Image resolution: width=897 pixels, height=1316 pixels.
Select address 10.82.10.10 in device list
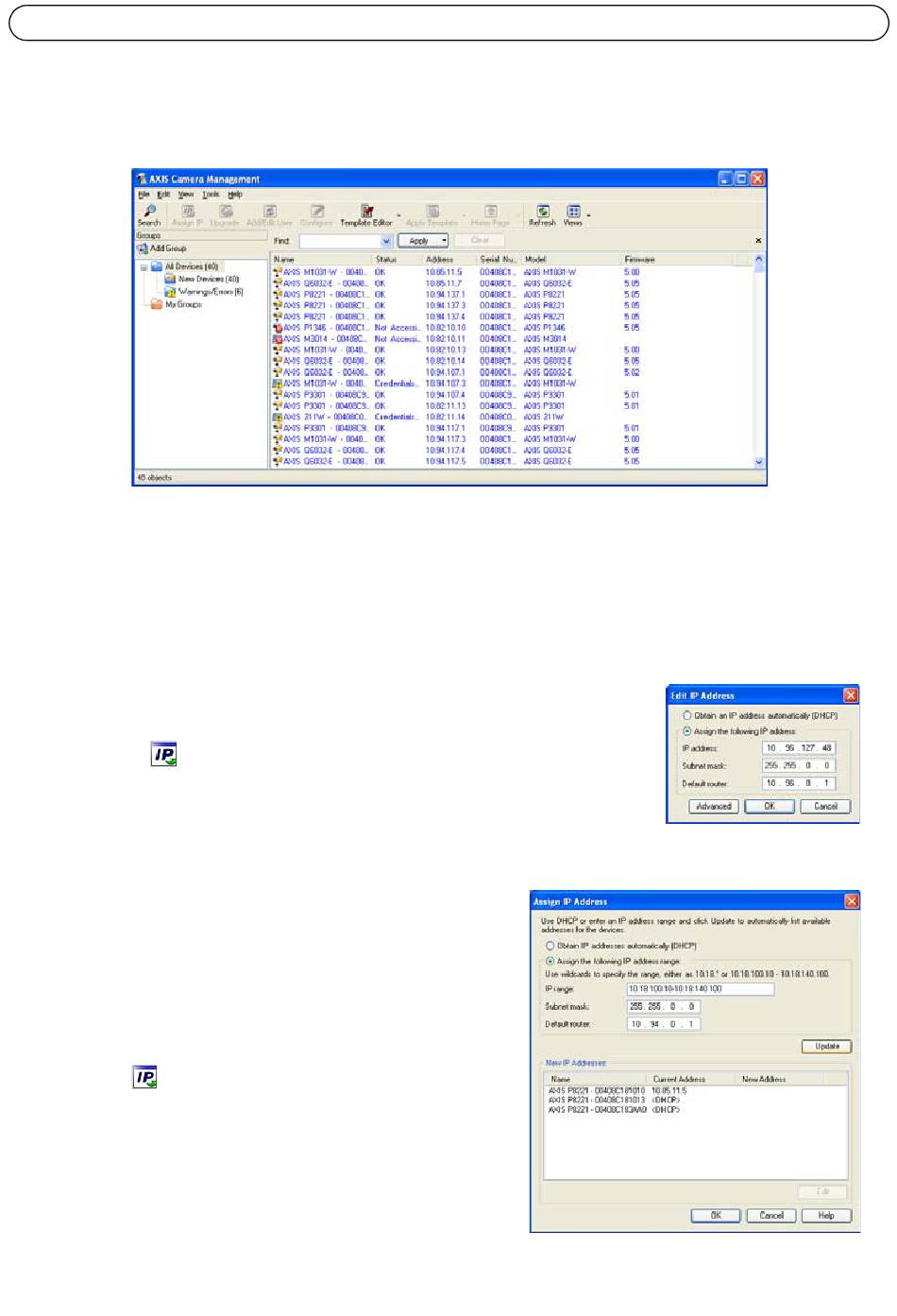(x=445, y=328)
